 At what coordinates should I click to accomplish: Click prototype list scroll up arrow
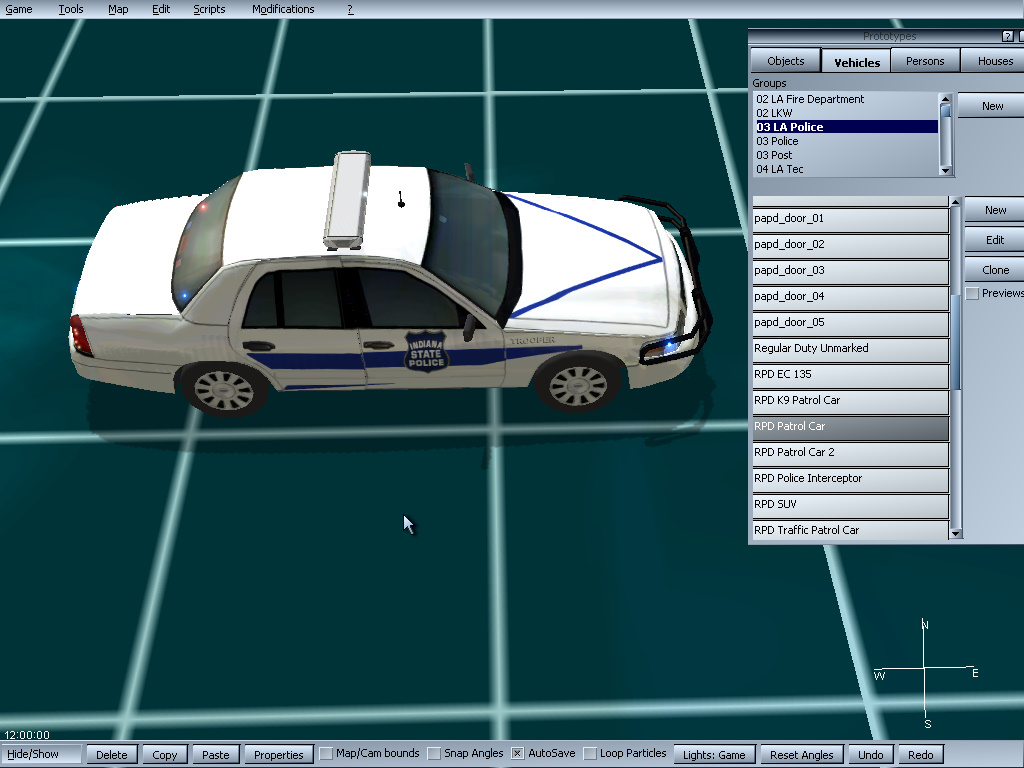[x=955, y=202]
